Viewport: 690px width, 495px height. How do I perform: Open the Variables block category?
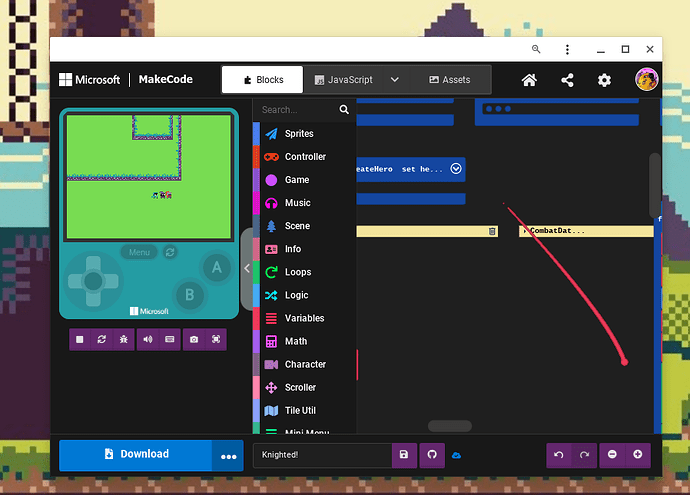click(x=305, y=318)
